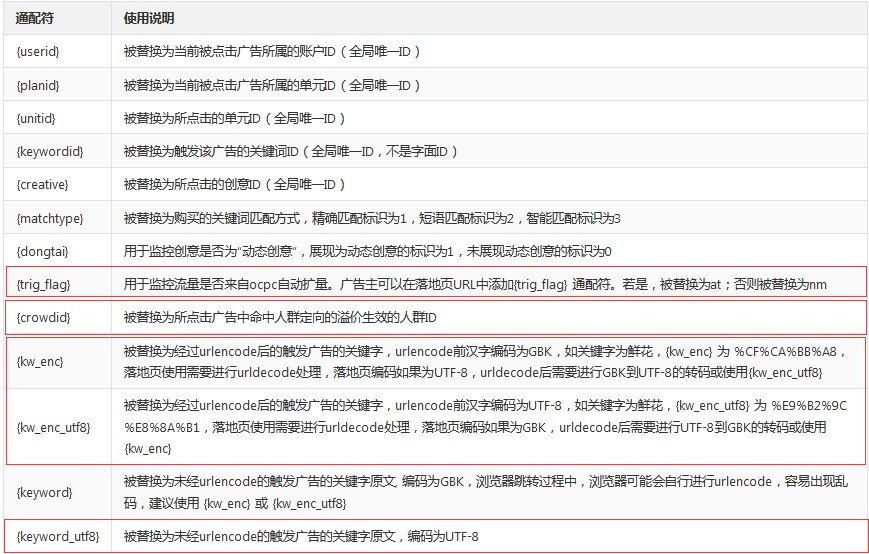Select the {keyword} cell in first column

click(44, 493)
